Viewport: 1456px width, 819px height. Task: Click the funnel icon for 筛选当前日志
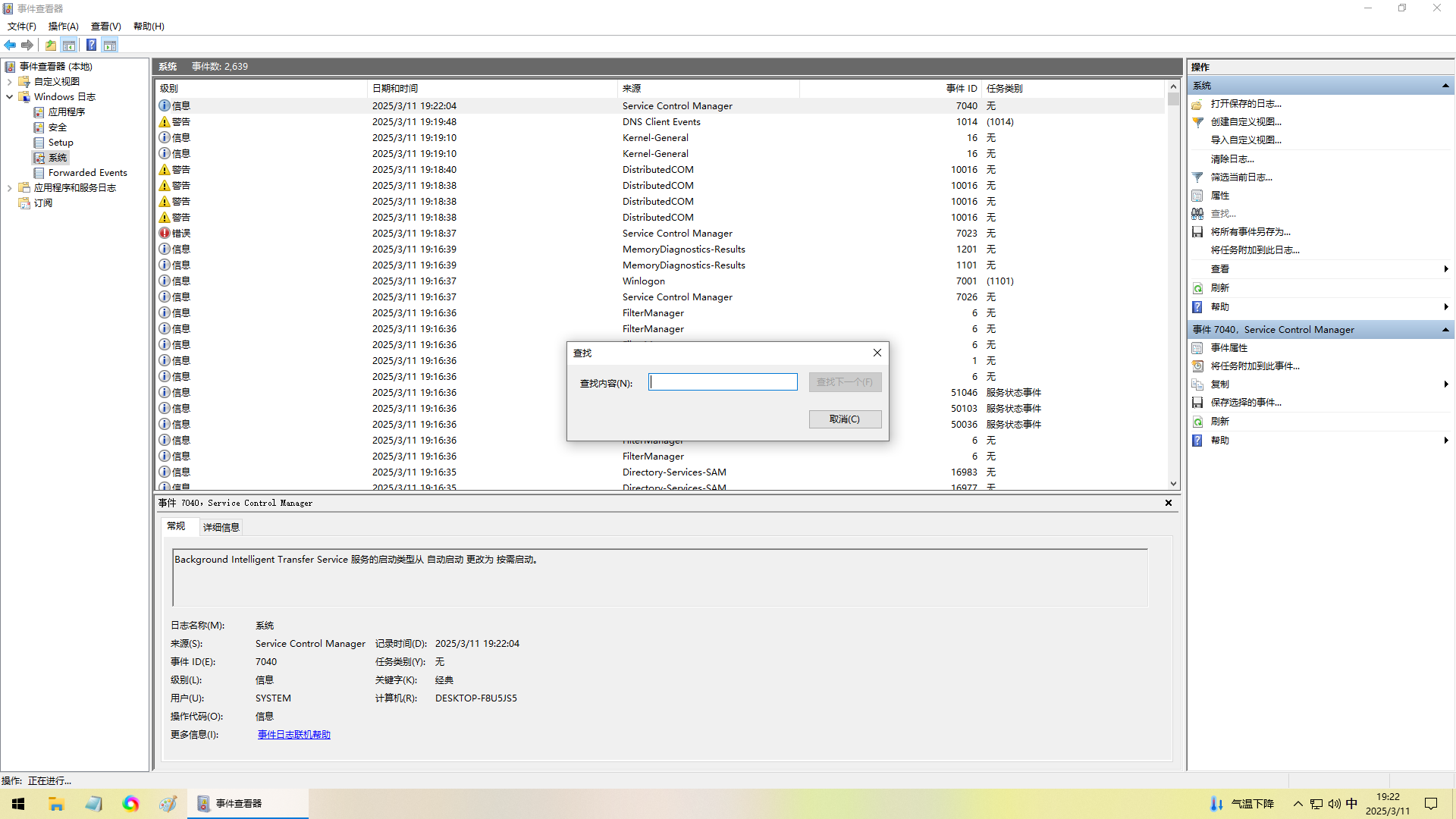(1197, 177)
